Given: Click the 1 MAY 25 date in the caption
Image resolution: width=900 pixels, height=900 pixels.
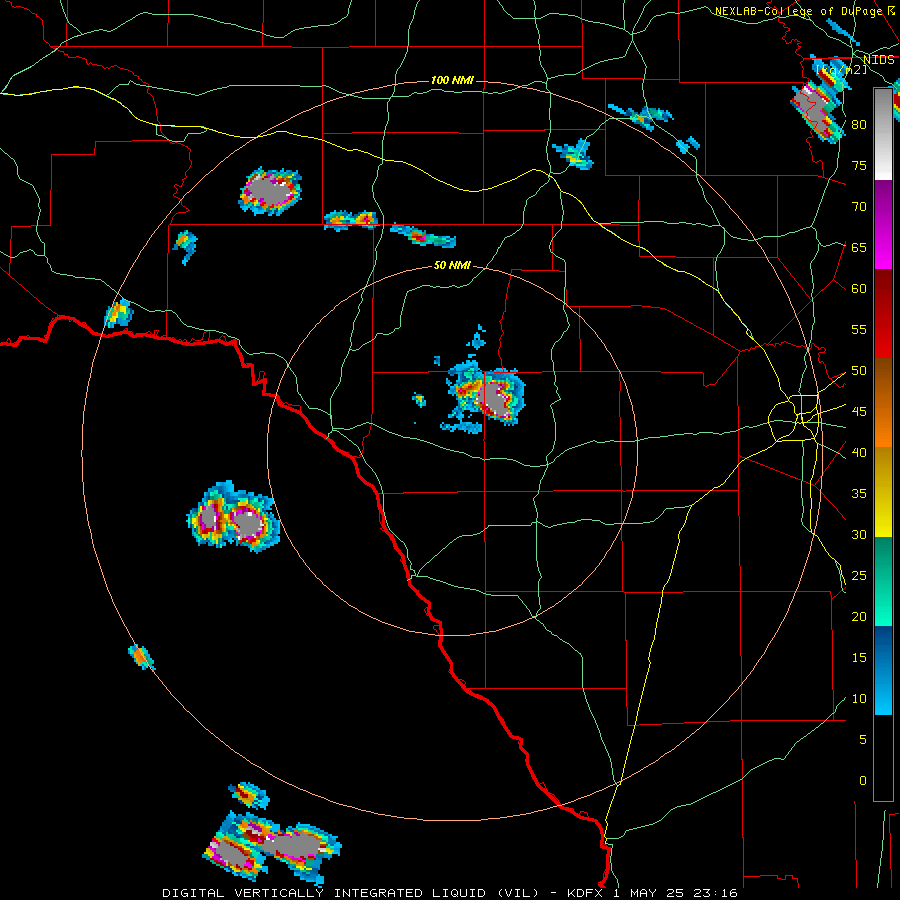Looking at the screenshot, I should pos(651,893).
